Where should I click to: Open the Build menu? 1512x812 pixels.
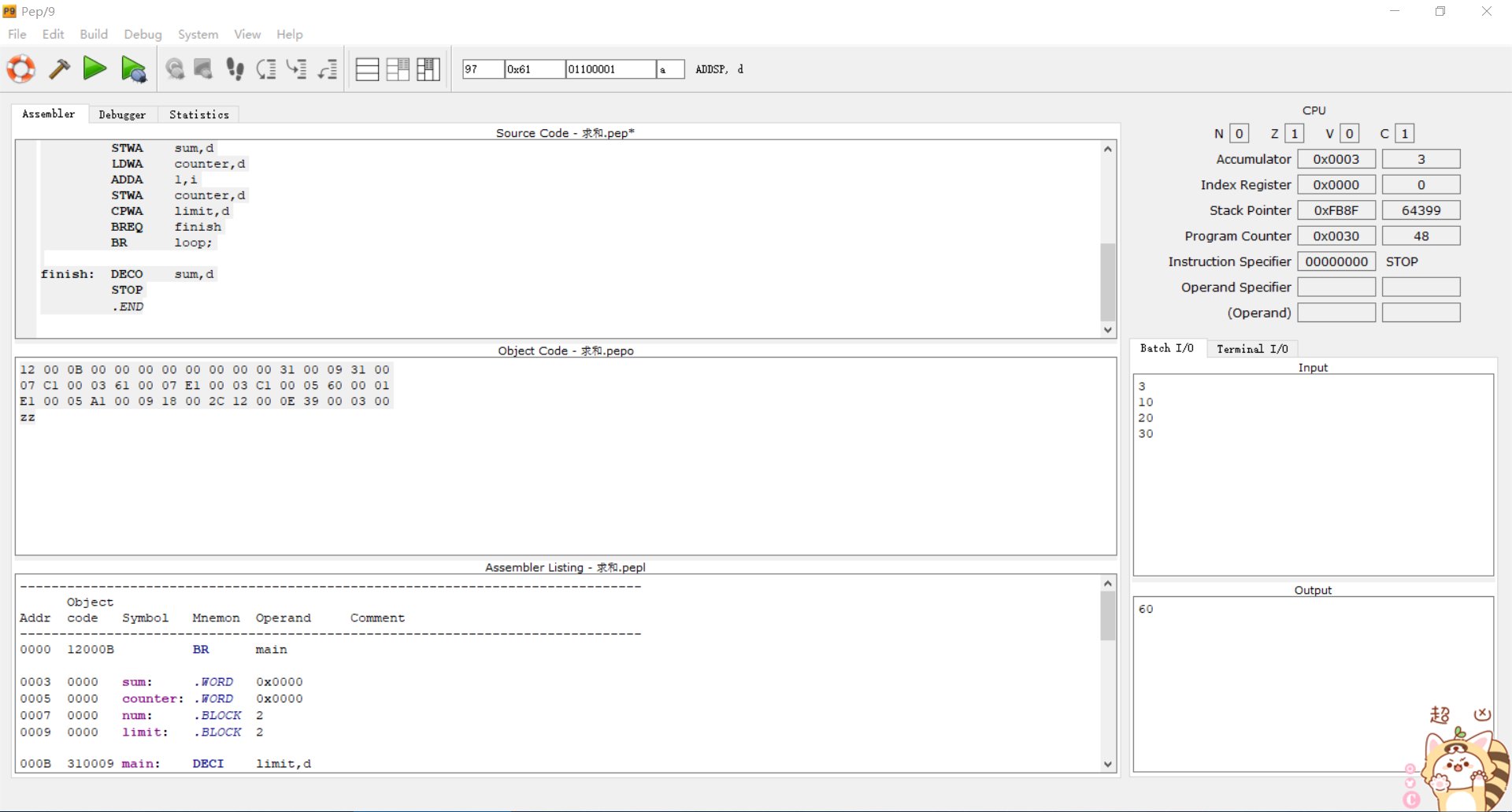[x=94, y=35]
